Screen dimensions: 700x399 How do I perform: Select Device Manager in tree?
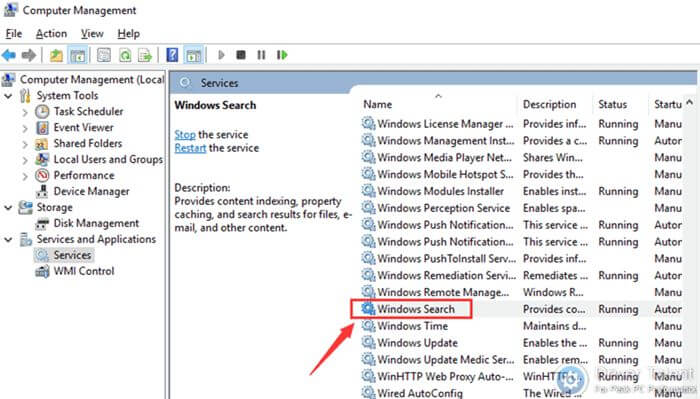point(92,191)
